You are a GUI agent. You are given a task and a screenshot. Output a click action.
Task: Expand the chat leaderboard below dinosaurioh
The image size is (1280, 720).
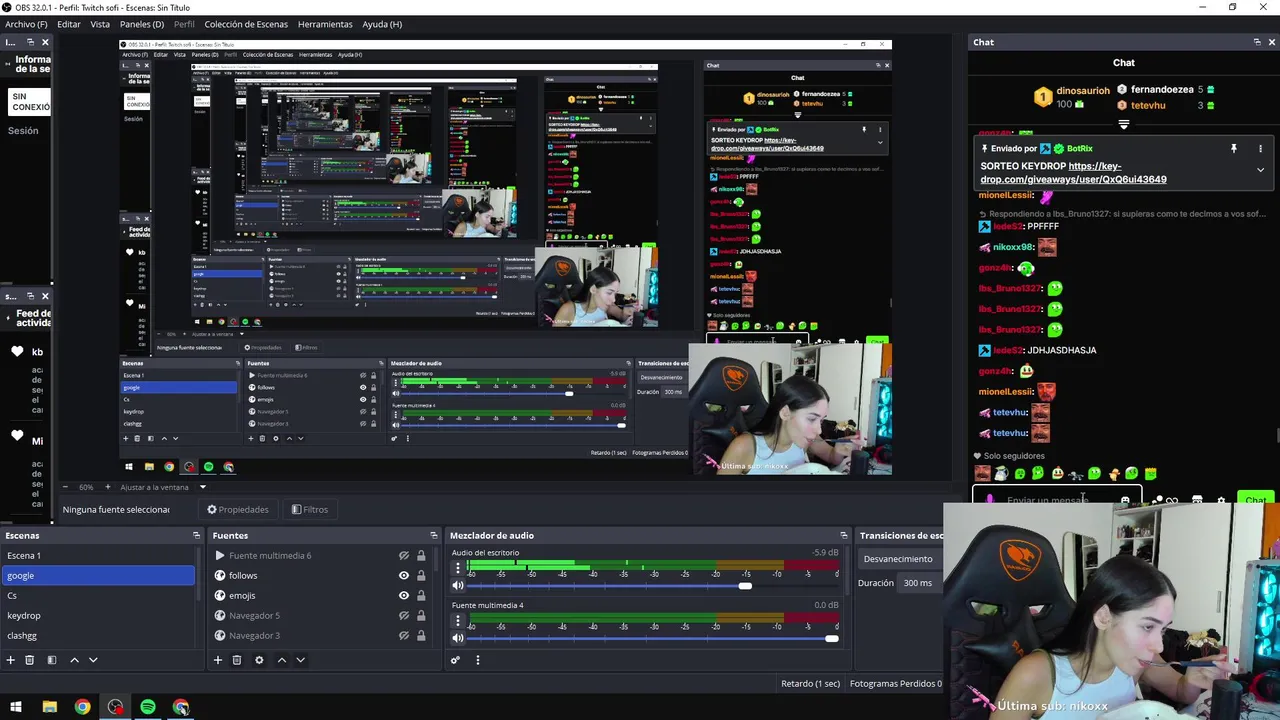[1124, 125]
